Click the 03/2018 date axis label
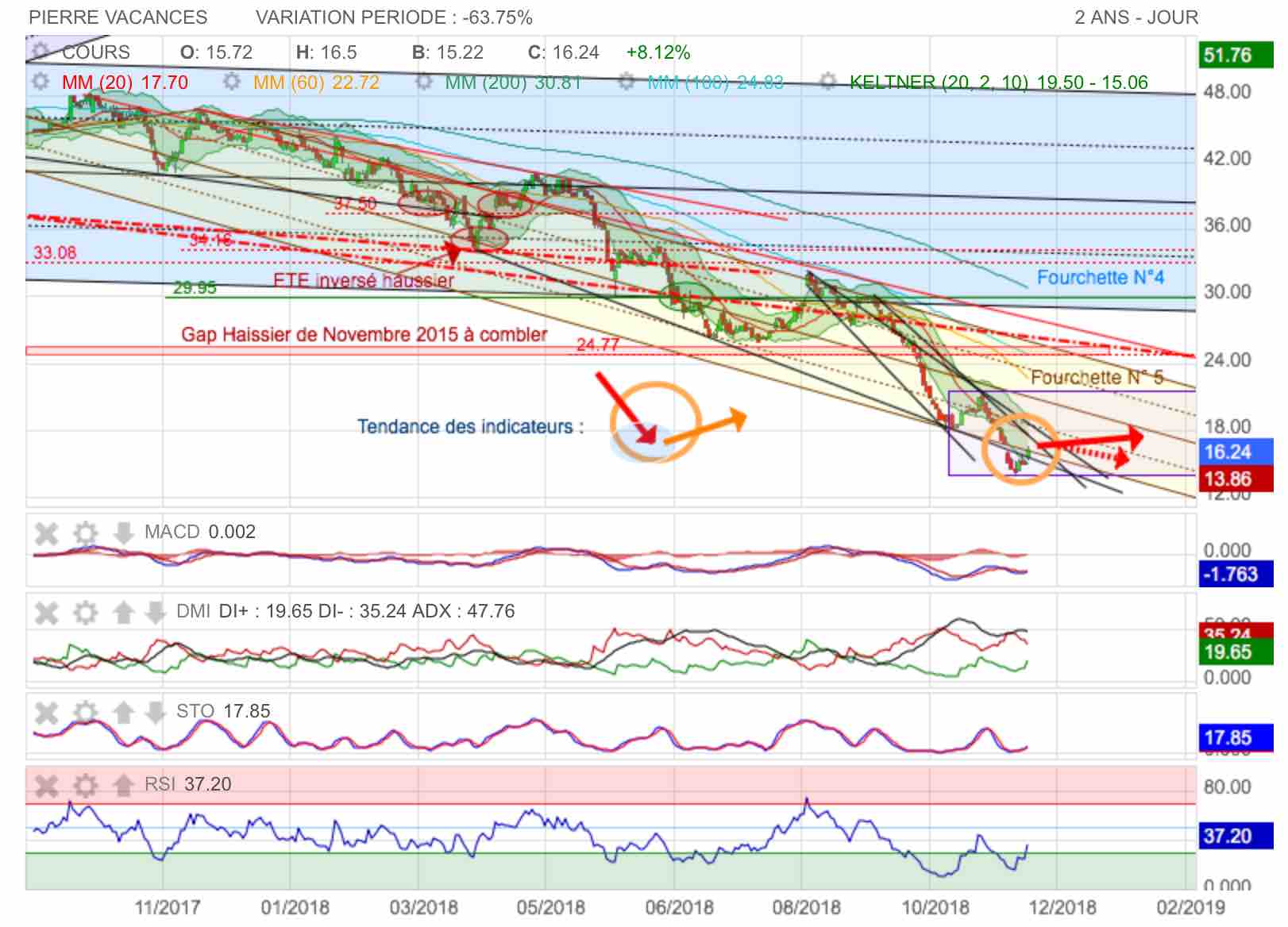The image size is (1288, 927). coord(424,907)
